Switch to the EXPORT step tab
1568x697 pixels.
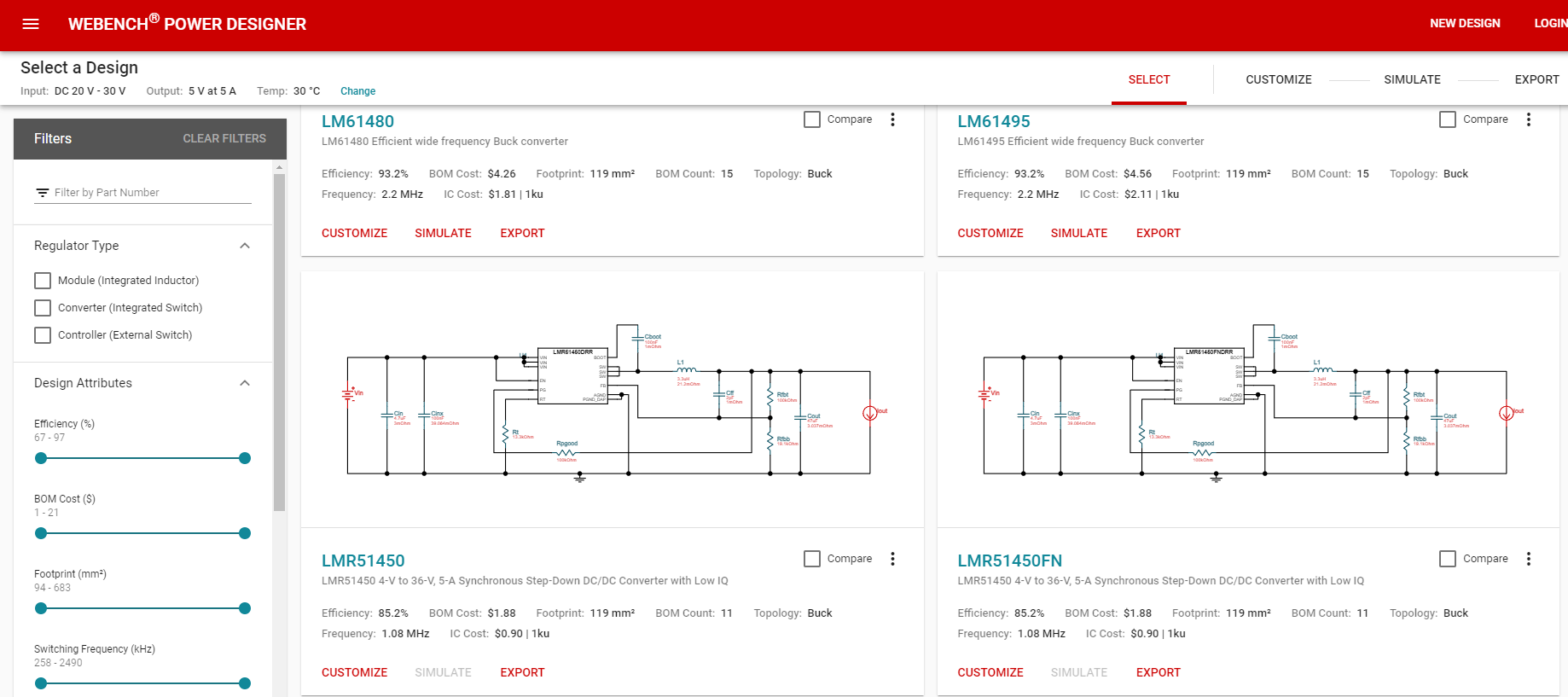[1536, 79]
